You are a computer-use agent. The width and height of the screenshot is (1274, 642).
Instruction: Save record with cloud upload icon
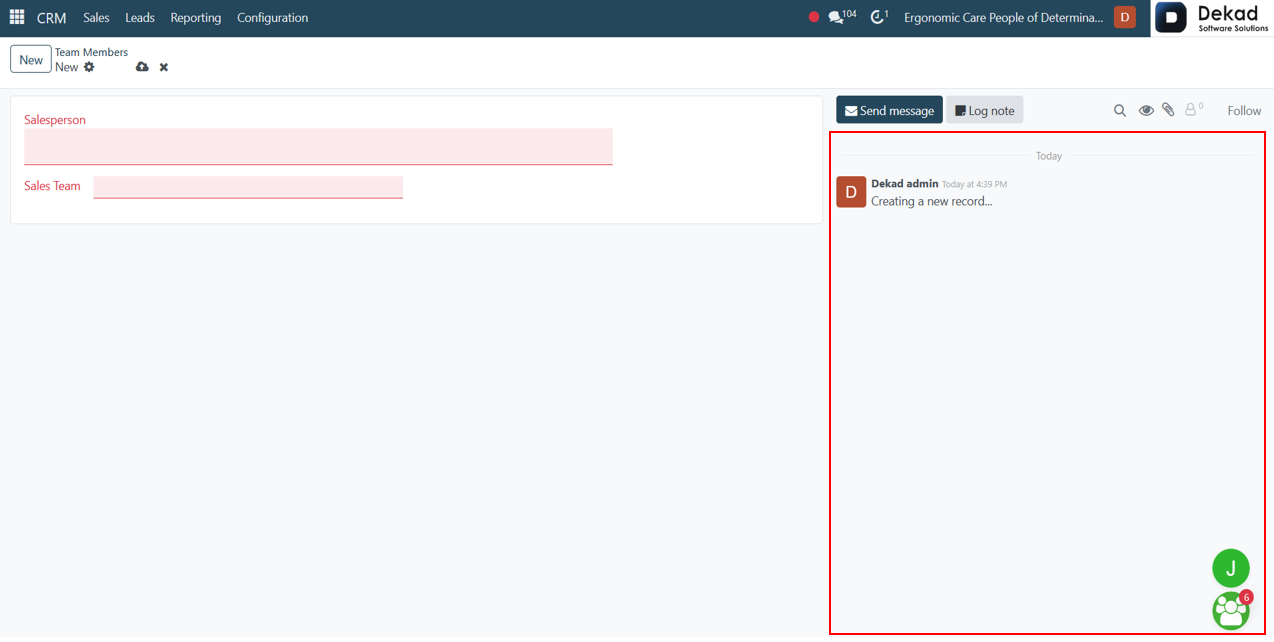[142, 67]
